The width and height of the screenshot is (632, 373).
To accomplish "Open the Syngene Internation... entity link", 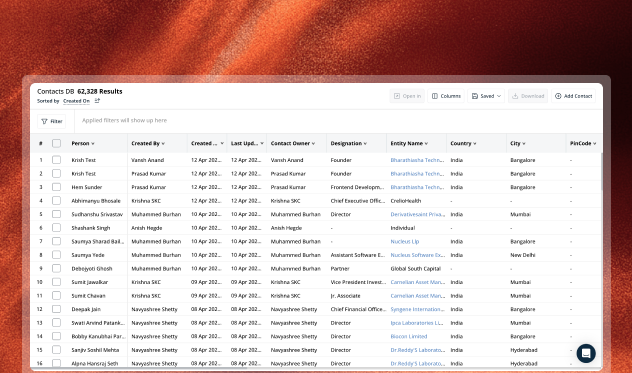I will coord(417,309).
